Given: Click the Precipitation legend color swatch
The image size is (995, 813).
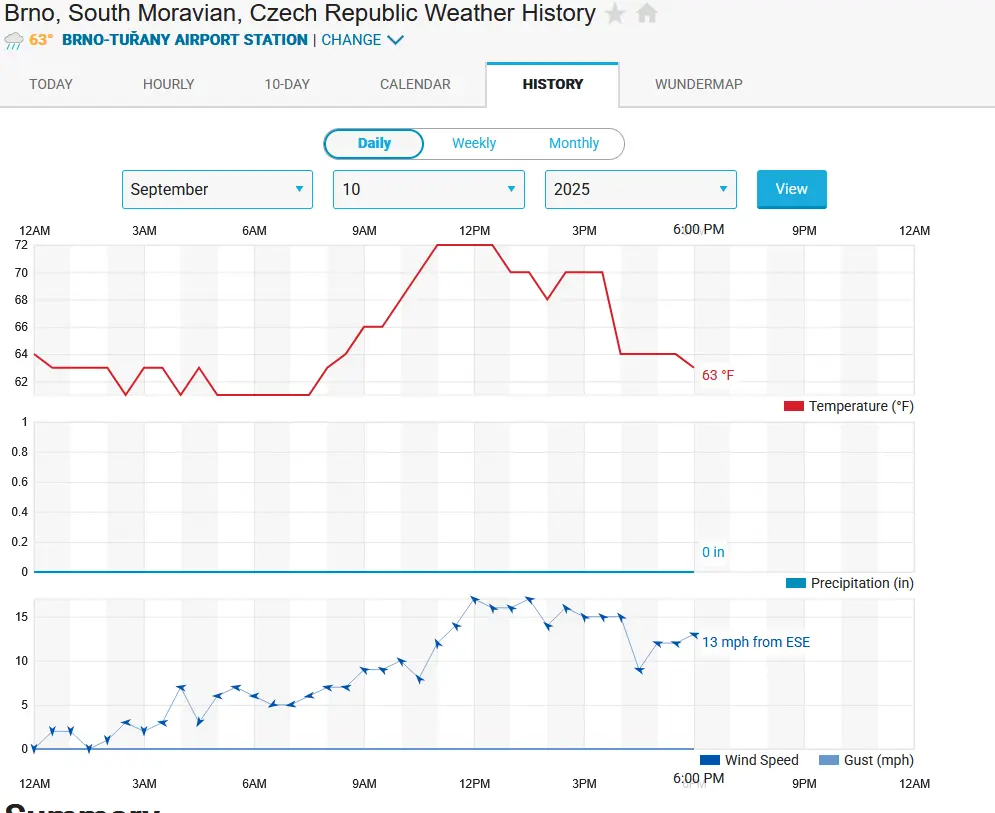Looking at the screenshot, I should (796, 583).
